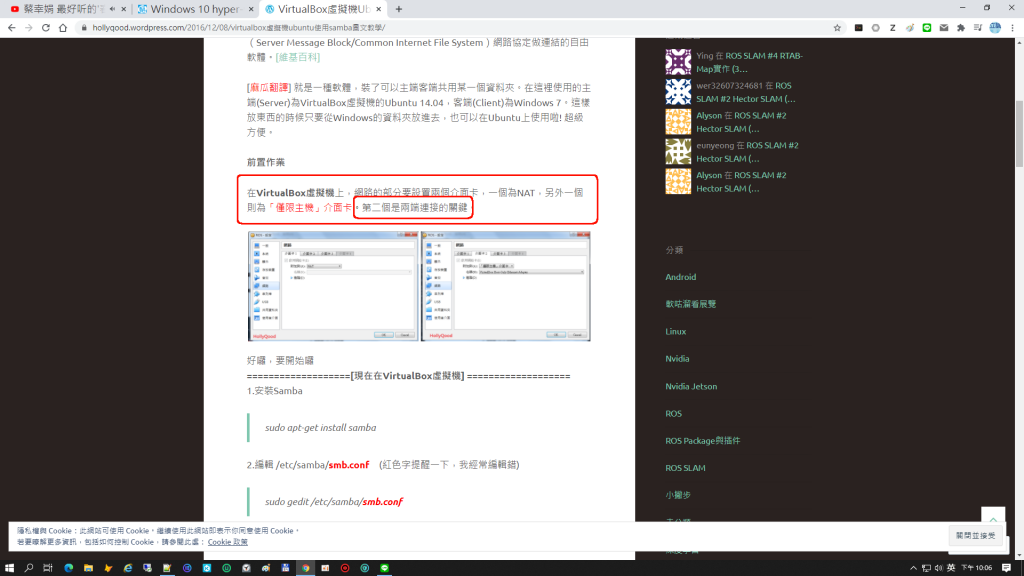The width and height of the screenshot is (1024, 576).
Task: Click the address bar URL field
Action: (x=457, y=27)
